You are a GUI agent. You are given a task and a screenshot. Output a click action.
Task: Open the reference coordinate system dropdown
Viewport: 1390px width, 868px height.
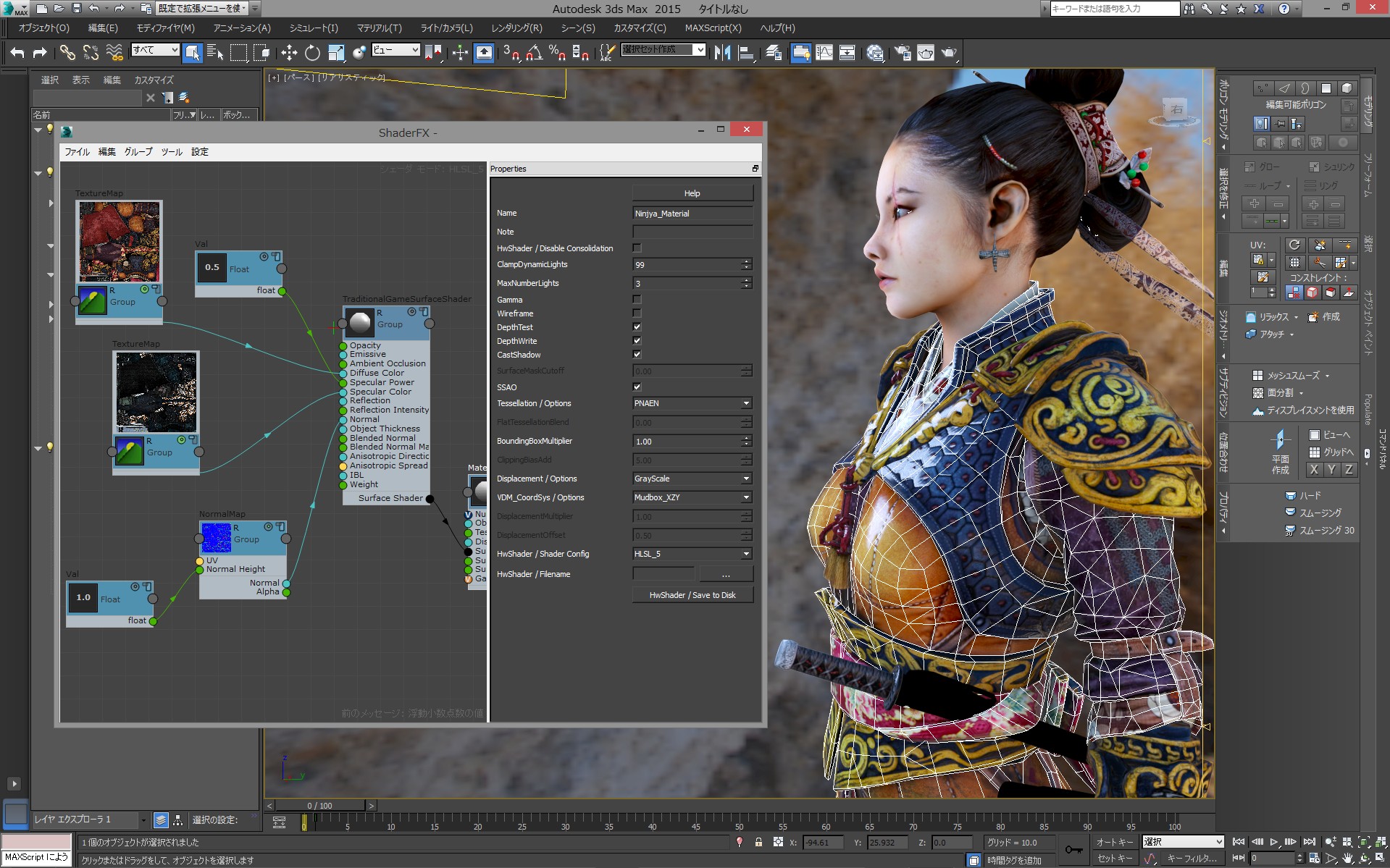395,49
